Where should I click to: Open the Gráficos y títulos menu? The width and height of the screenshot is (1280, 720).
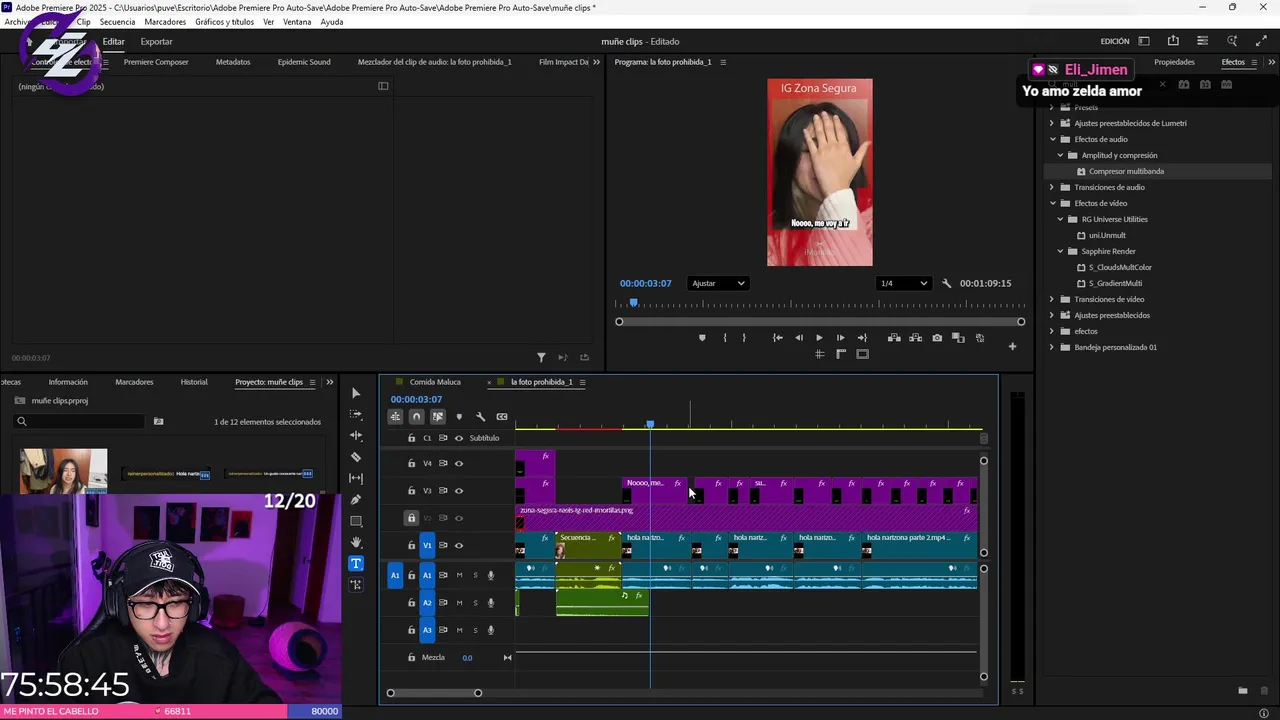224,22
